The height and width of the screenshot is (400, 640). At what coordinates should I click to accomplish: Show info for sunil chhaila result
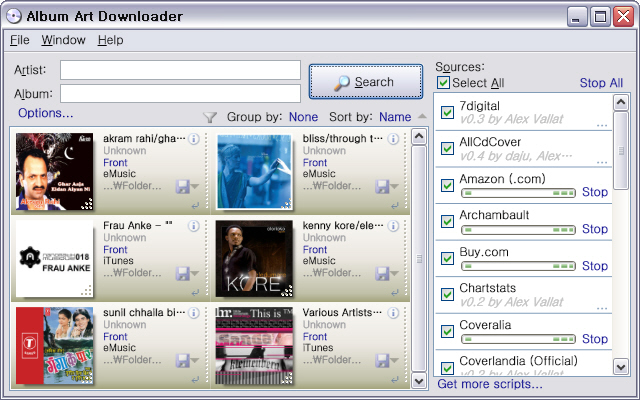pos(194,313)
